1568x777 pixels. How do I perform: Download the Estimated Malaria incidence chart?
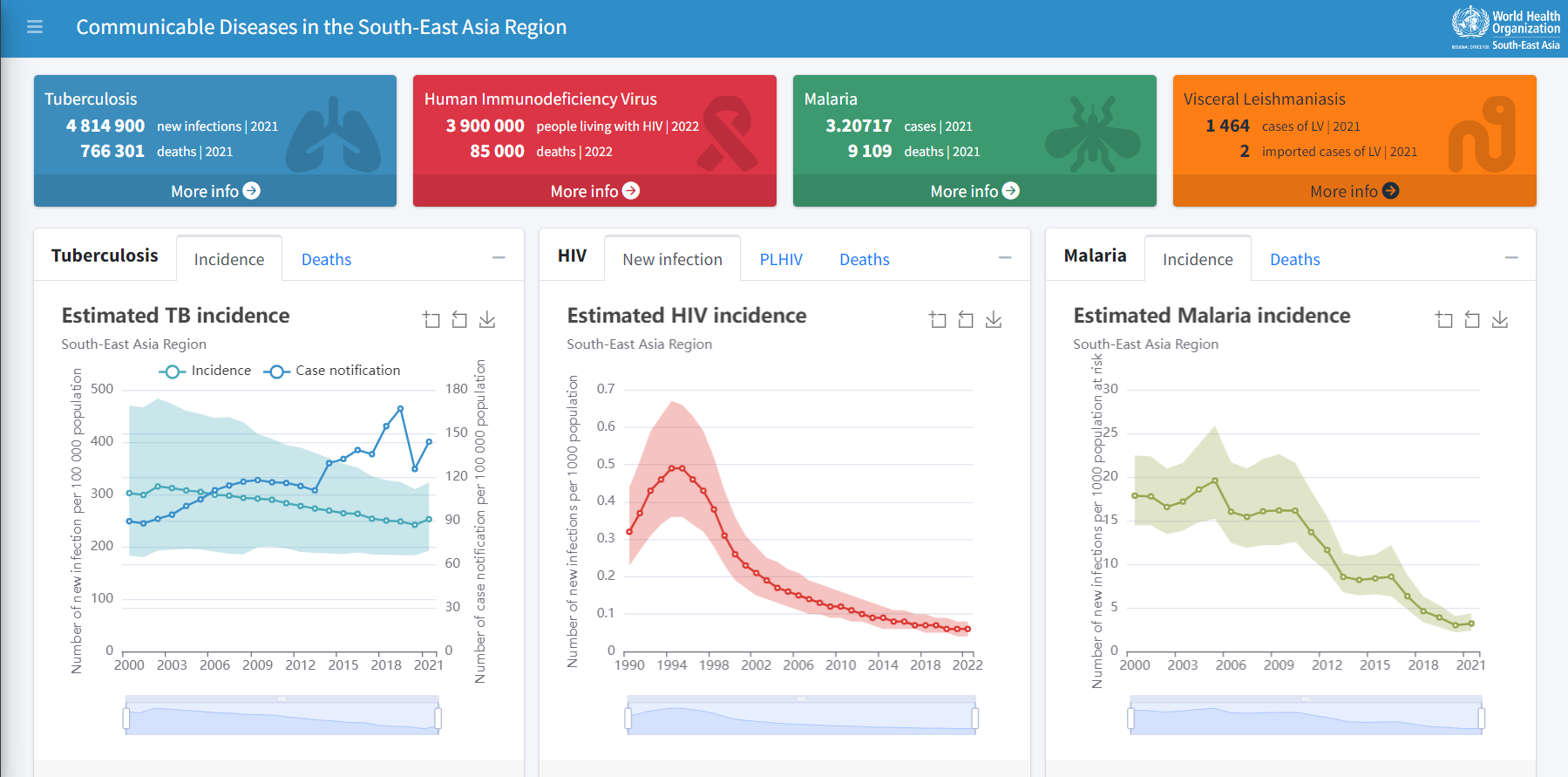pos(1500,319)
